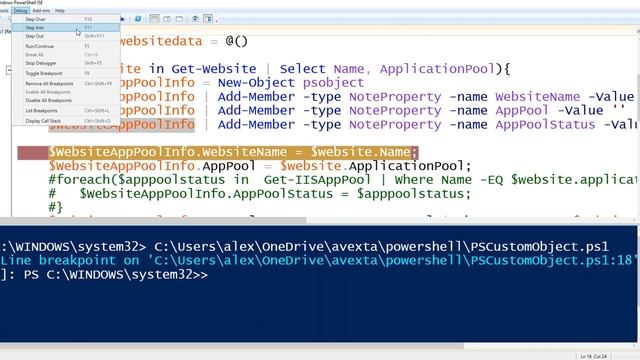Viewport: 640px width, 360px height.
Task: Open the Add-ons menu
Action: click(41, 11)
